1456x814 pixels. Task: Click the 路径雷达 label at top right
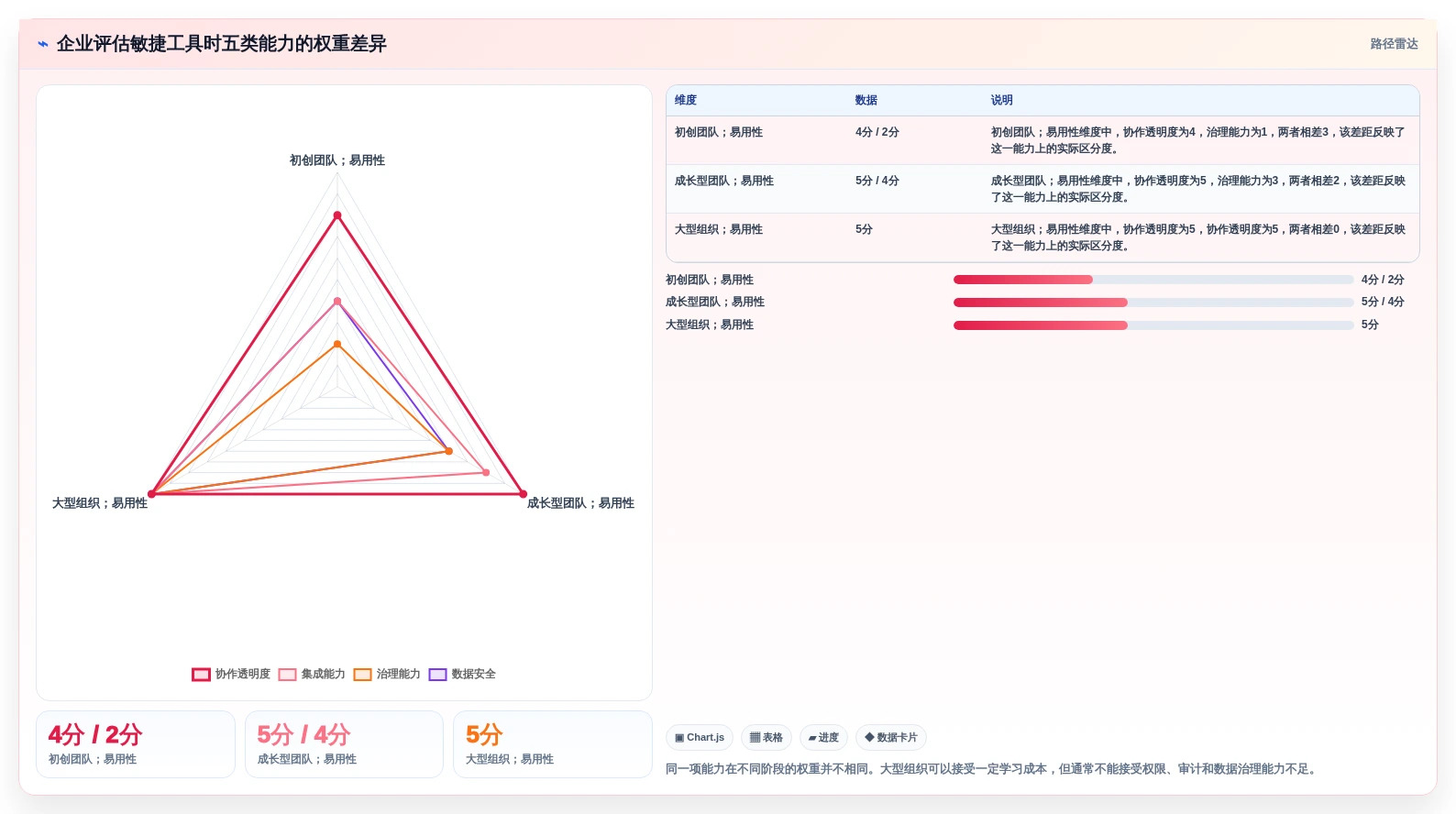click(1394, 44)
